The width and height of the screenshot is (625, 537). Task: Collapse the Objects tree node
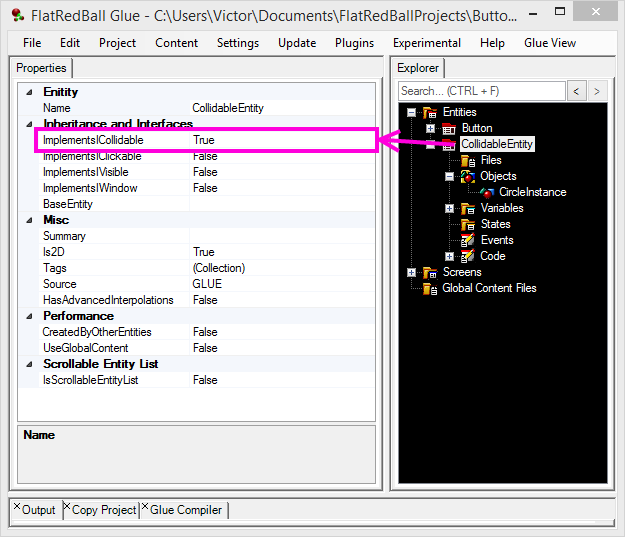(449, 176)
